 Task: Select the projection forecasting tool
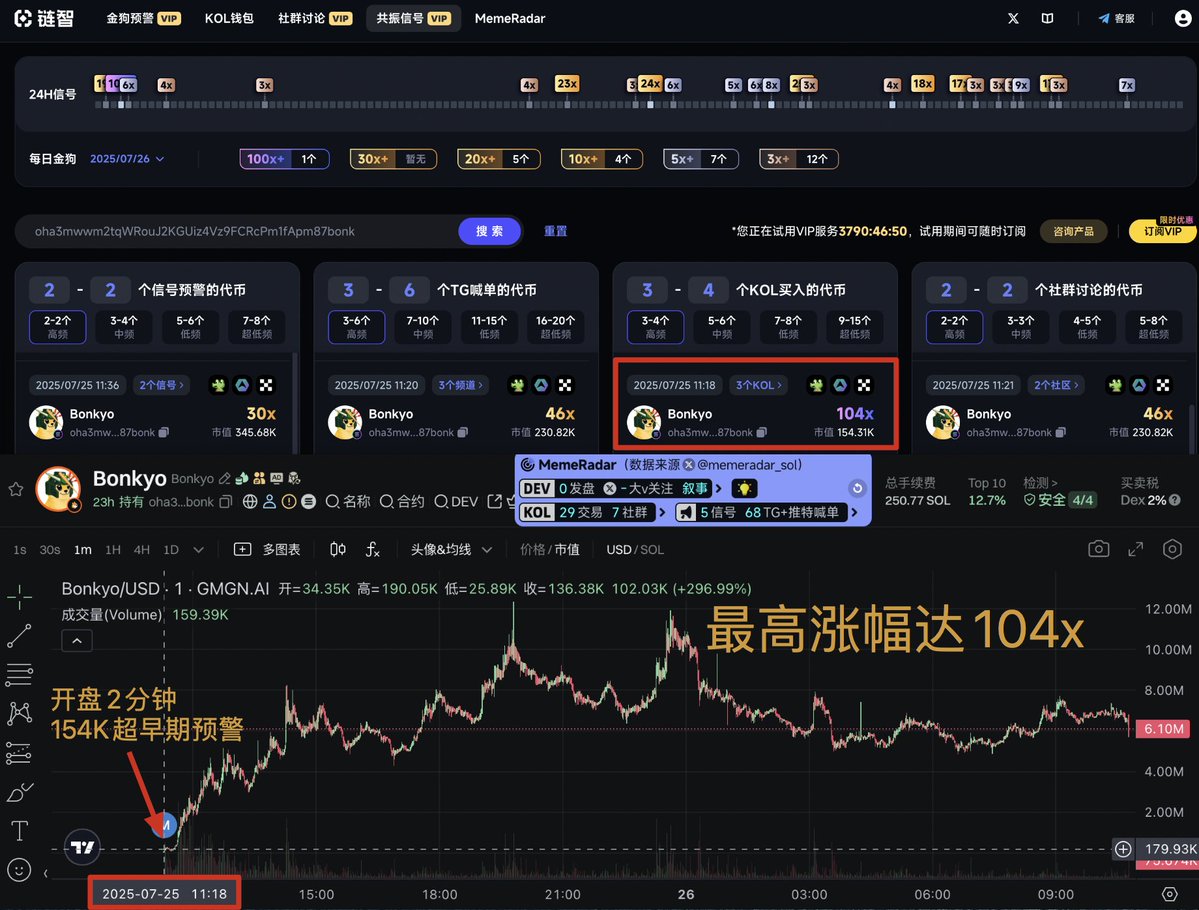19,753
